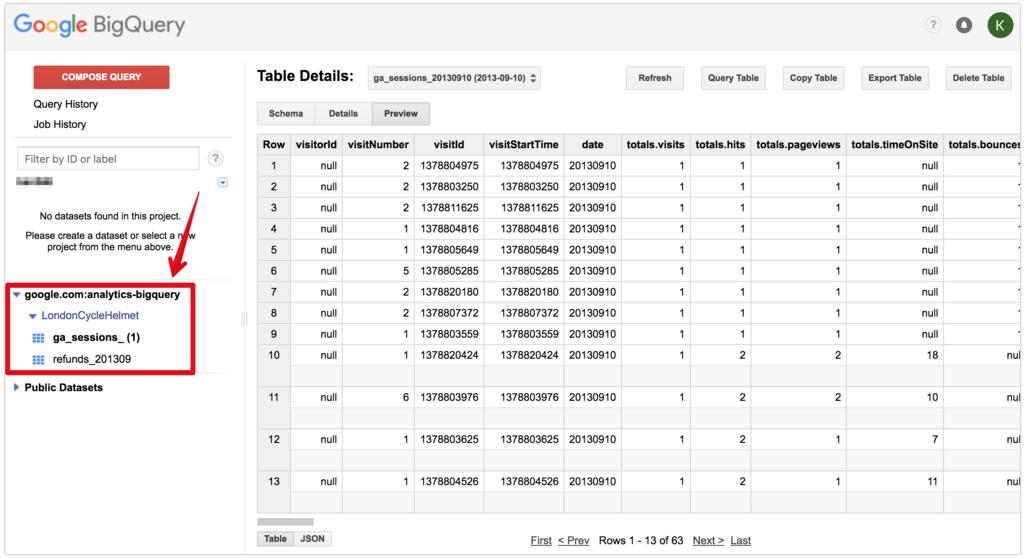Click the LondonCycleHelmet dataset name
The width and height of the screenshot is (1024, 558).
(90, 316)
